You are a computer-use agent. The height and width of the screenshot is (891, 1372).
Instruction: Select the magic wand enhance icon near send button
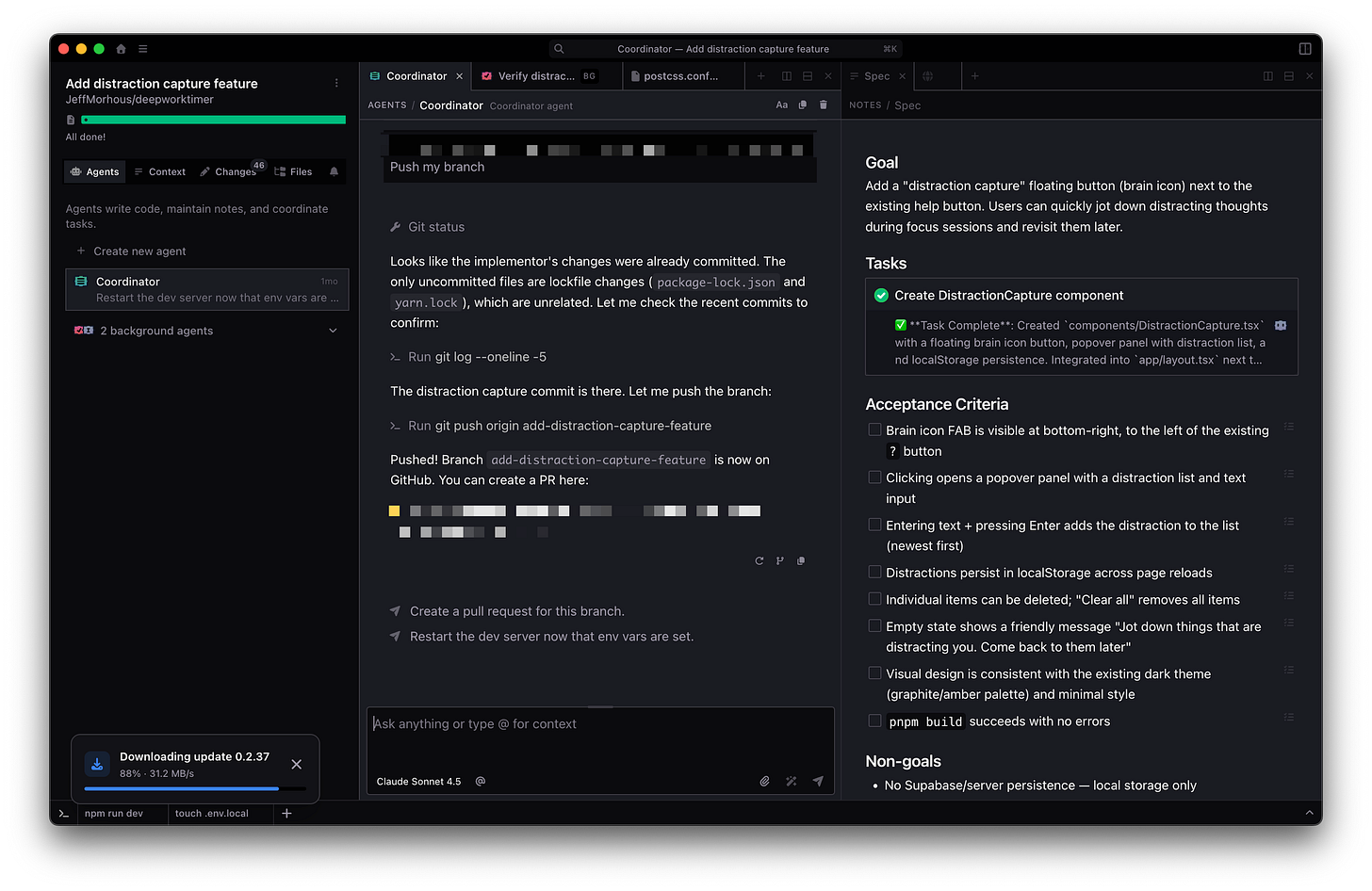791,781
